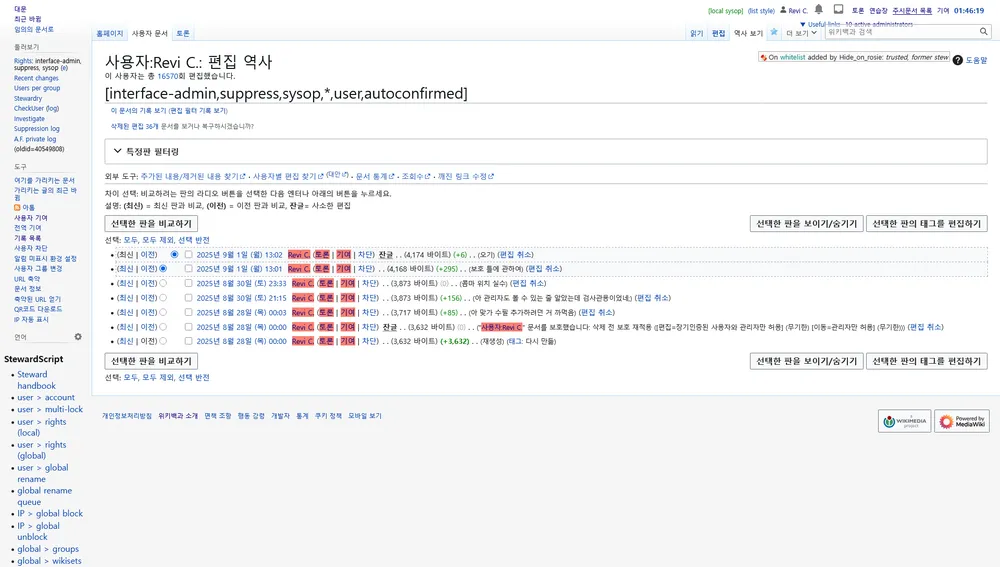
Task: Open Recent changes in sidebar
Action: click(36, 78)
